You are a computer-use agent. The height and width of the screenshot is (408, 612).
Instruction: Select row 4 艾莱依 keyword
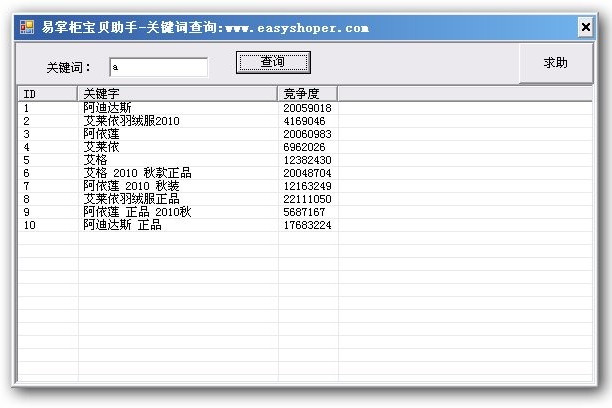click(101, 147)
